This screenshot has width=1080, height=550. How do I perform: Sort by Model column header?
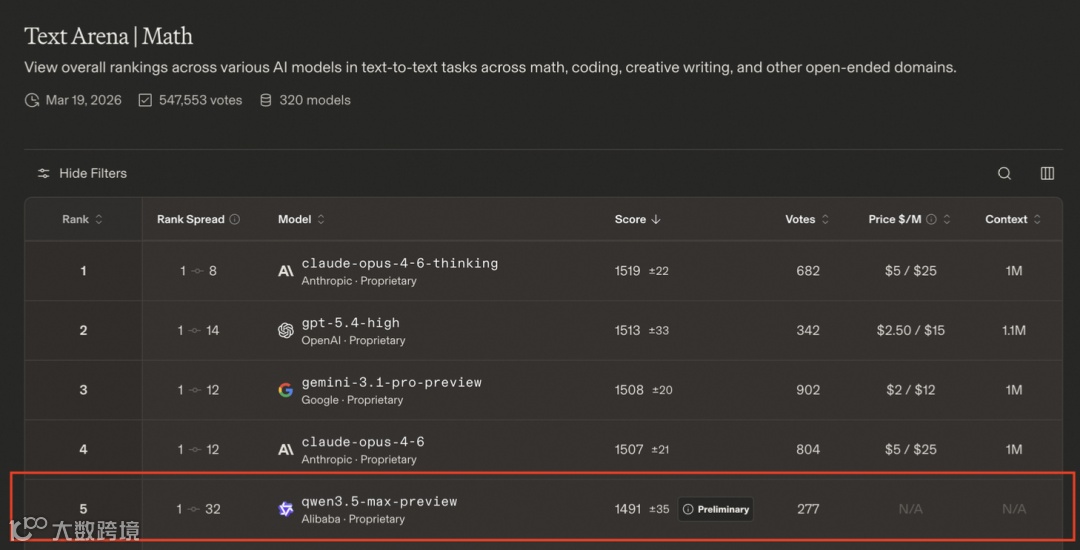pyautogui.click(x=301, y=220)
